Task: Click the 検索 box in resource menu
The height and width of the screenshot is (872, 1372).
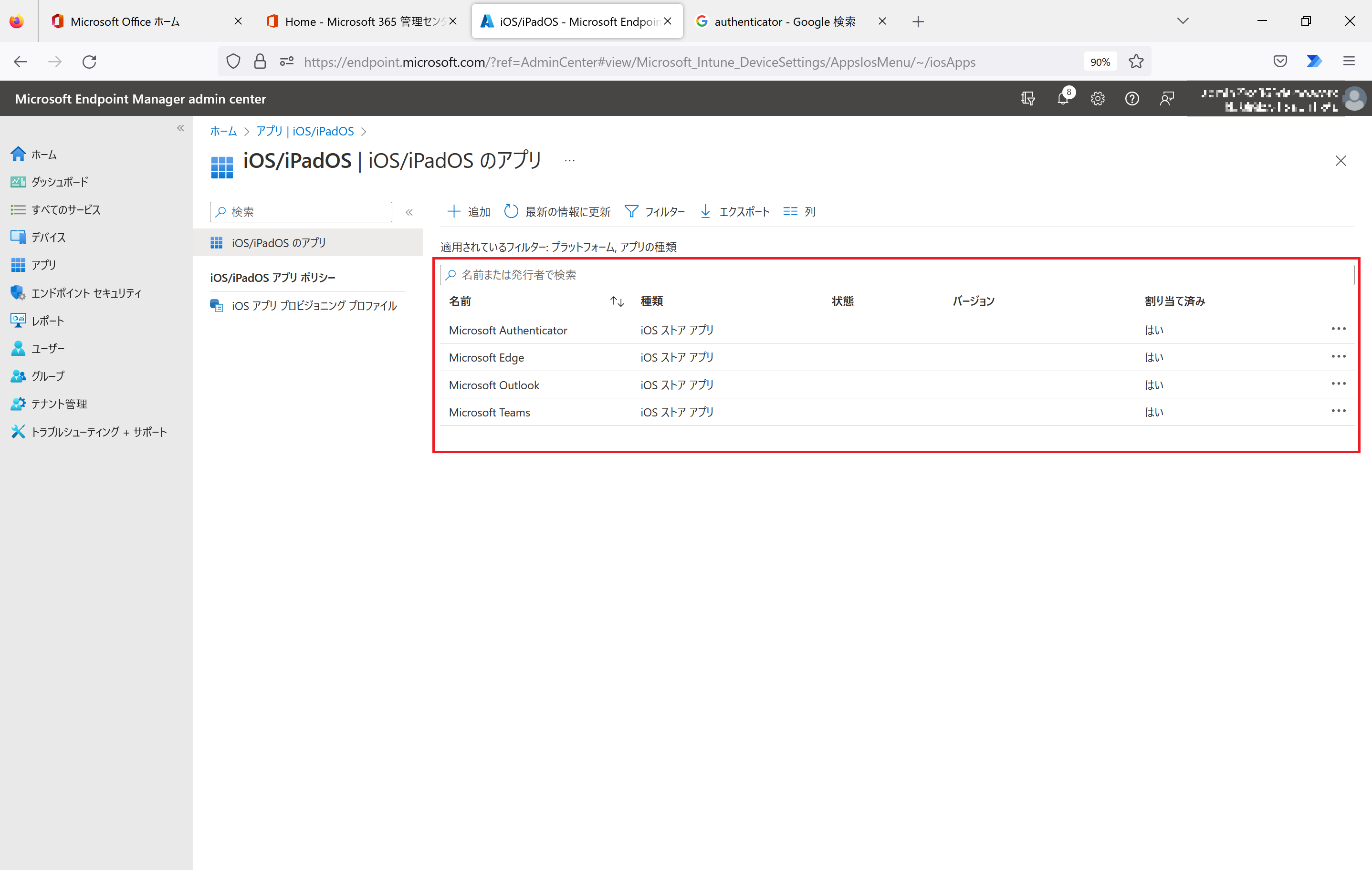Action: click(x=301, y=212)
